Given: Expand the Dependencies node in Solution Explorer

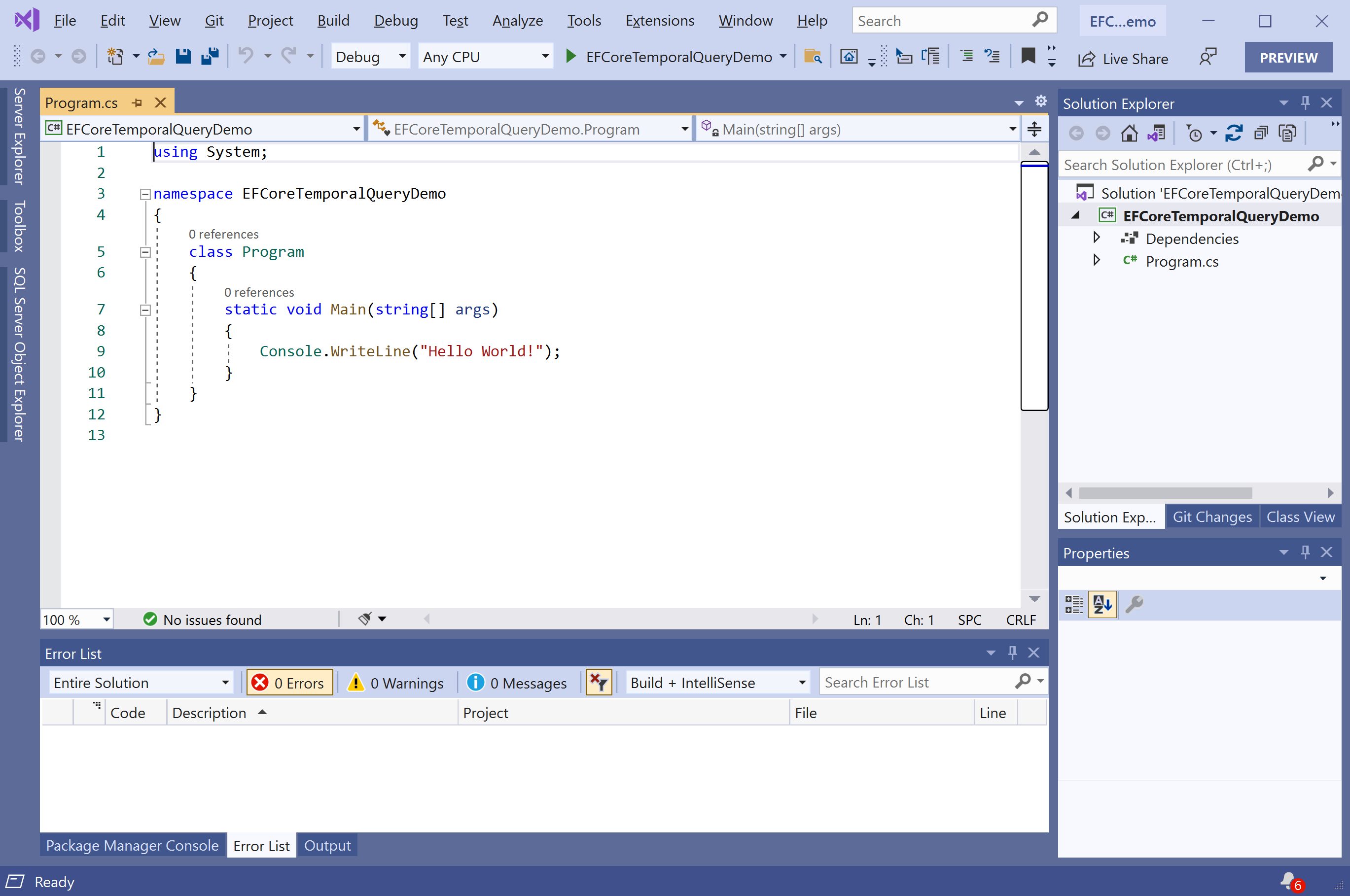Looking at the screenshot, I should (x=1096, y=238).
